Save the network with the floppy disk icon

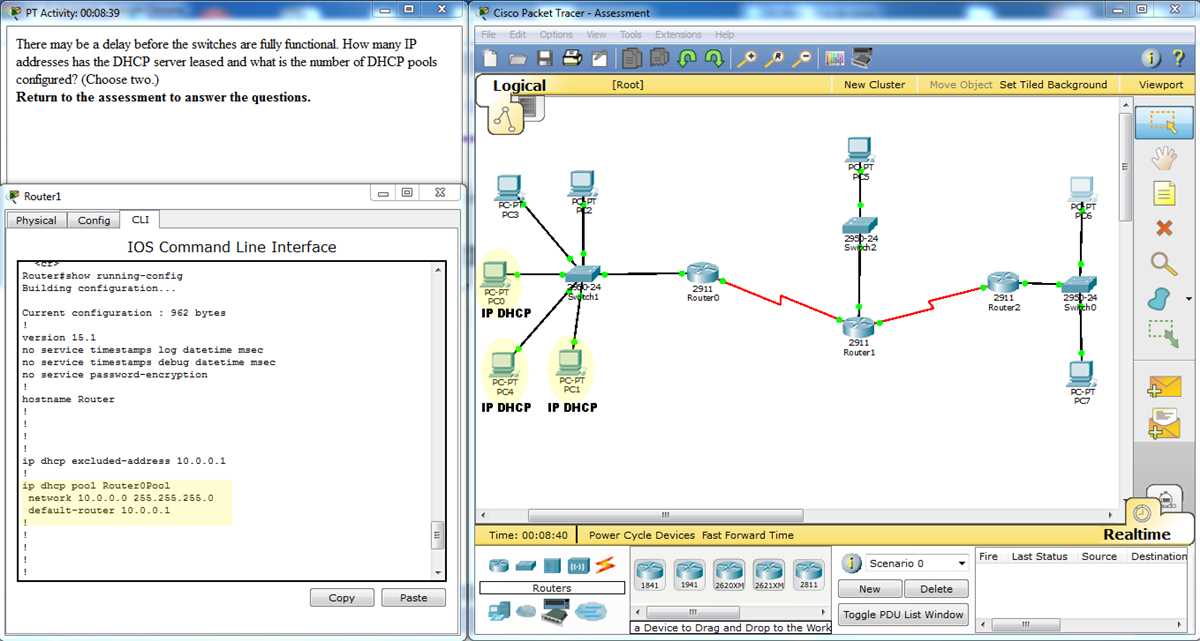pos(544,59)
